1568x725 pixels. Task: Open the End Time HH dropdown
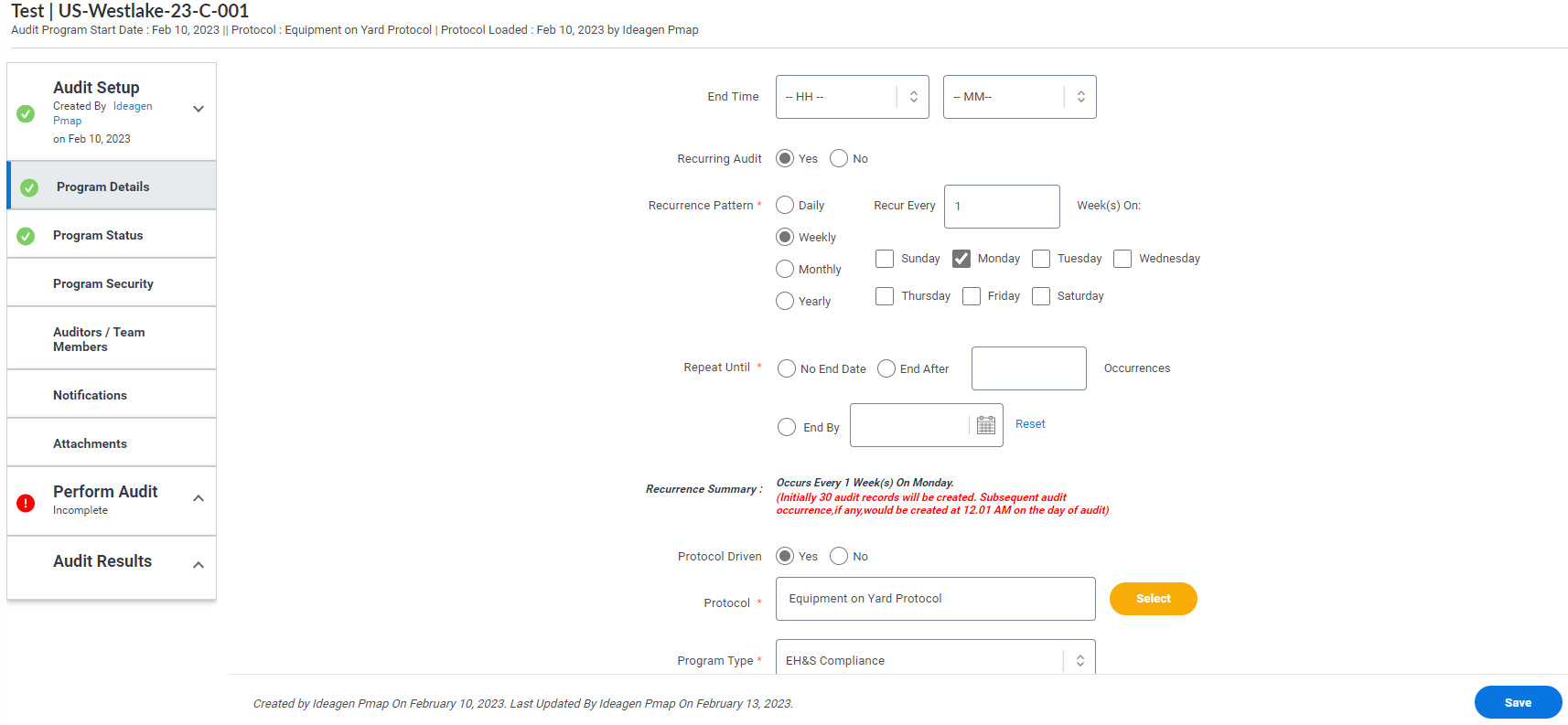click(852, 97)
